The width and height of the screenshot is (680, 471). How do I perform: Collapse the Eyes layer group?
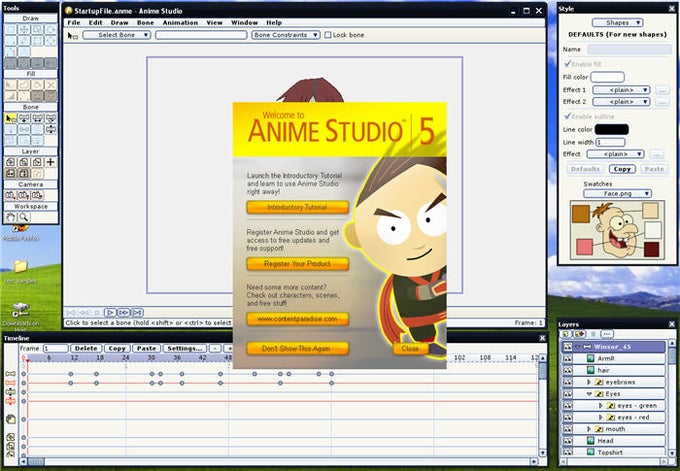pos(589,394)
